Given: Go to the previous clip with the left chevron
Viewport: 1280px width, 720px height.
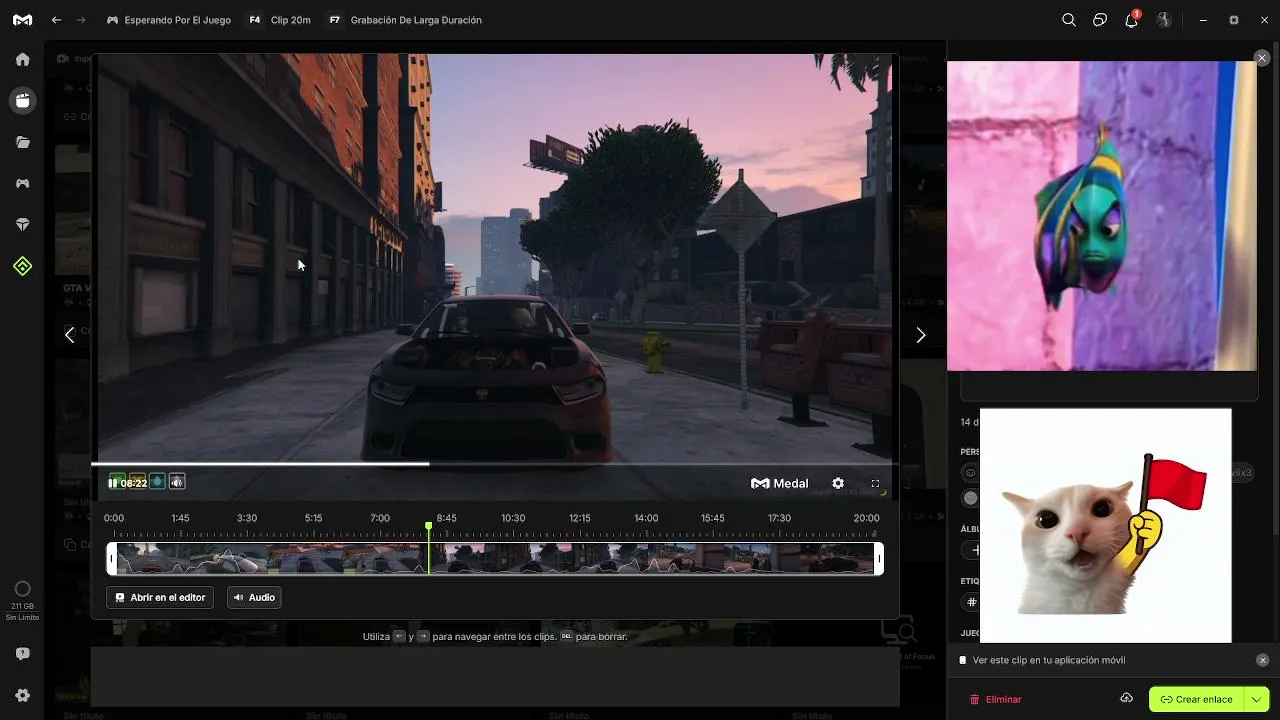Looking at the screenshot, I should point(69,335).
